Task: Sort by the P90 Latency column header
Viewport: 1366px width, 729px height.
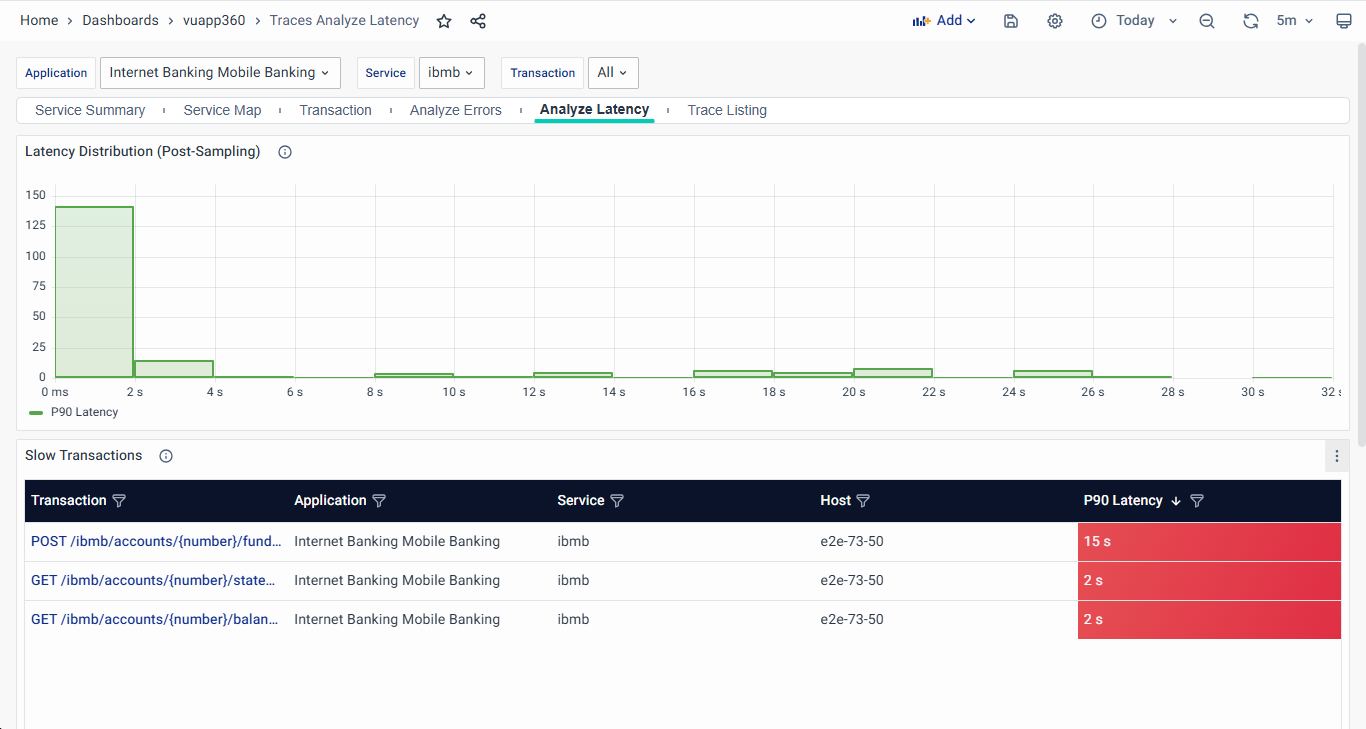Action: tap(1123, 501)
